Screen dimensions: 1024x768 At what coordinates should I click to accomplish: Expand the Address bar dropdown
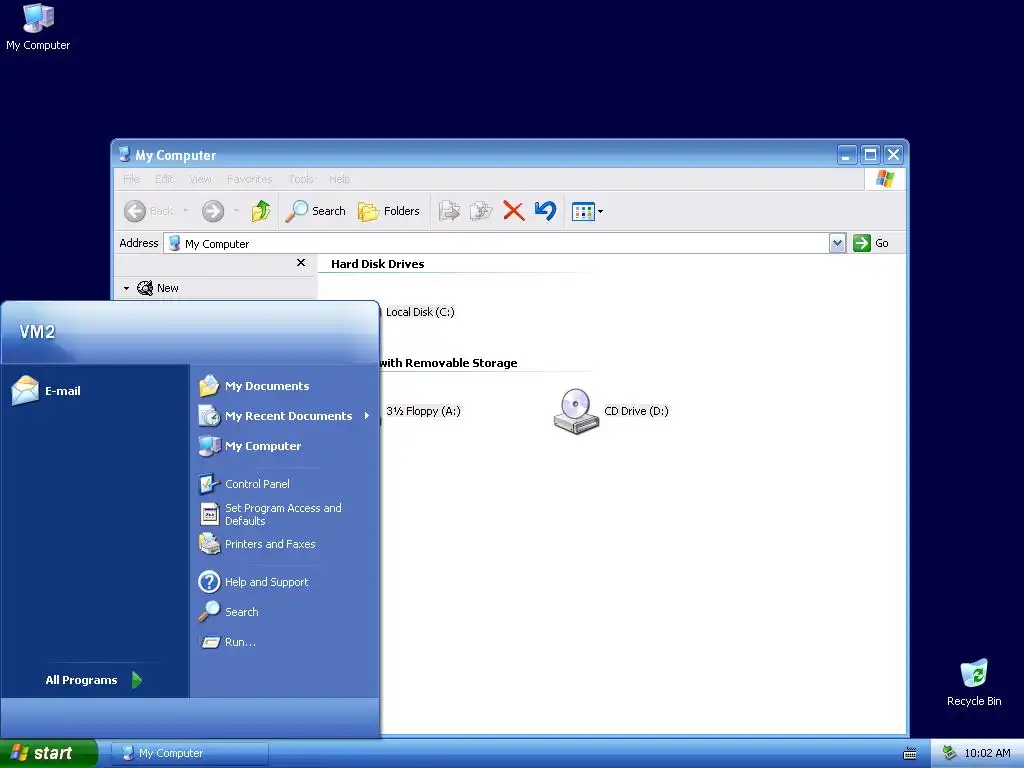tap(837, 243)
